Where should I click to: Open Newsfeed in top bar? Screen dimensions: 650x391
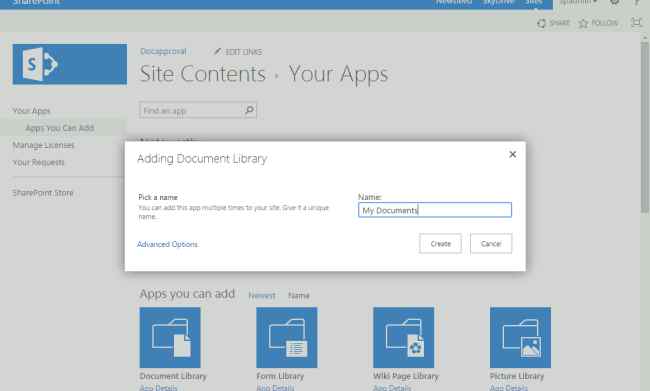(454, 2)
